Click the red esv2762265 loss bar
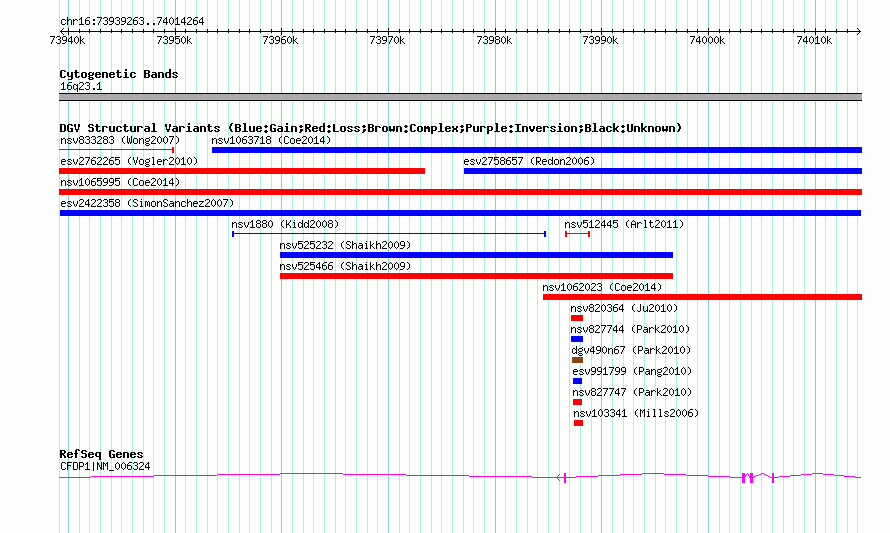The width and height of the screenshot is (890, 533). [x=242, y=171]
